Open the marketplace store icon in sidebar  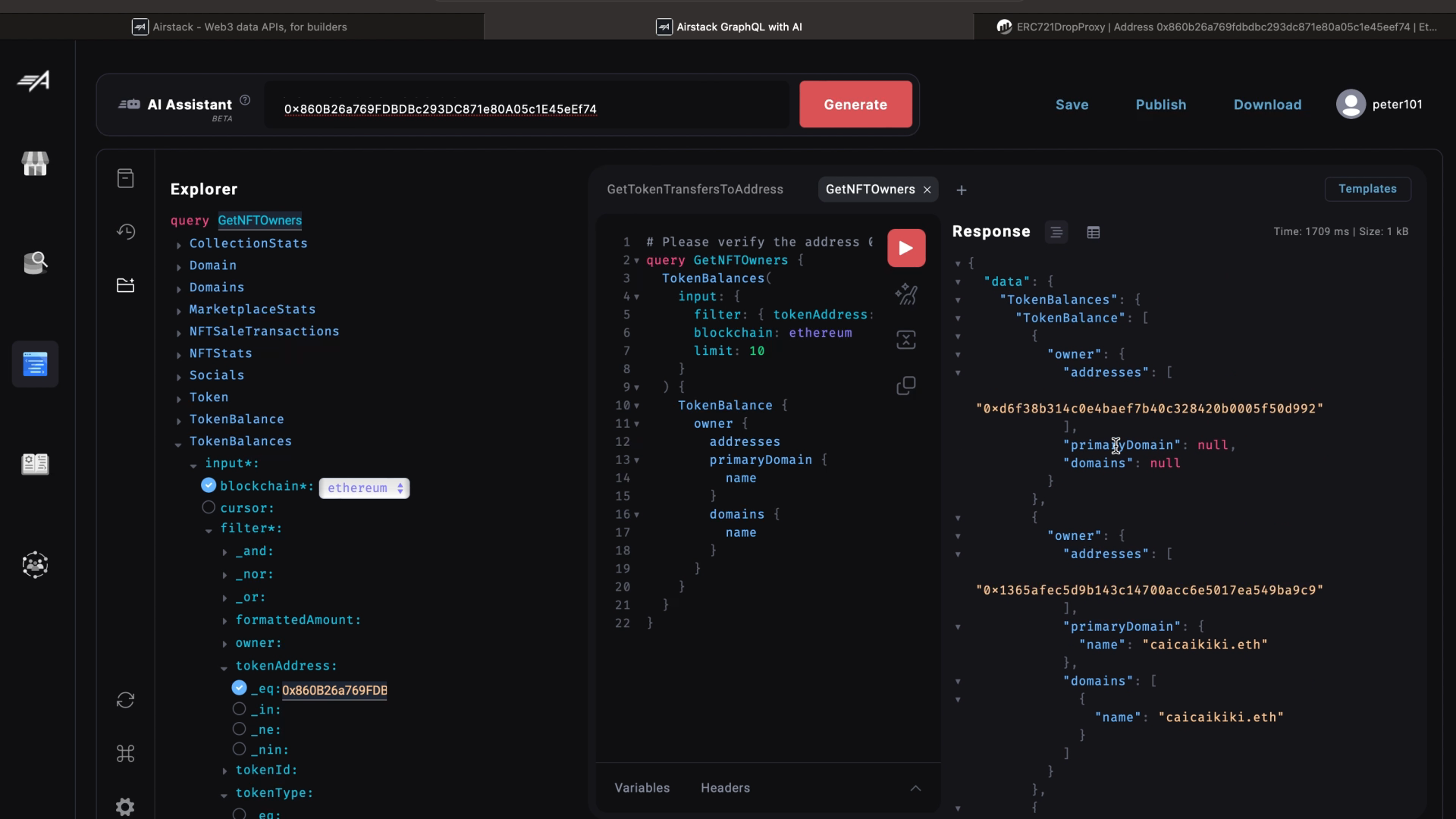(35, 163)
